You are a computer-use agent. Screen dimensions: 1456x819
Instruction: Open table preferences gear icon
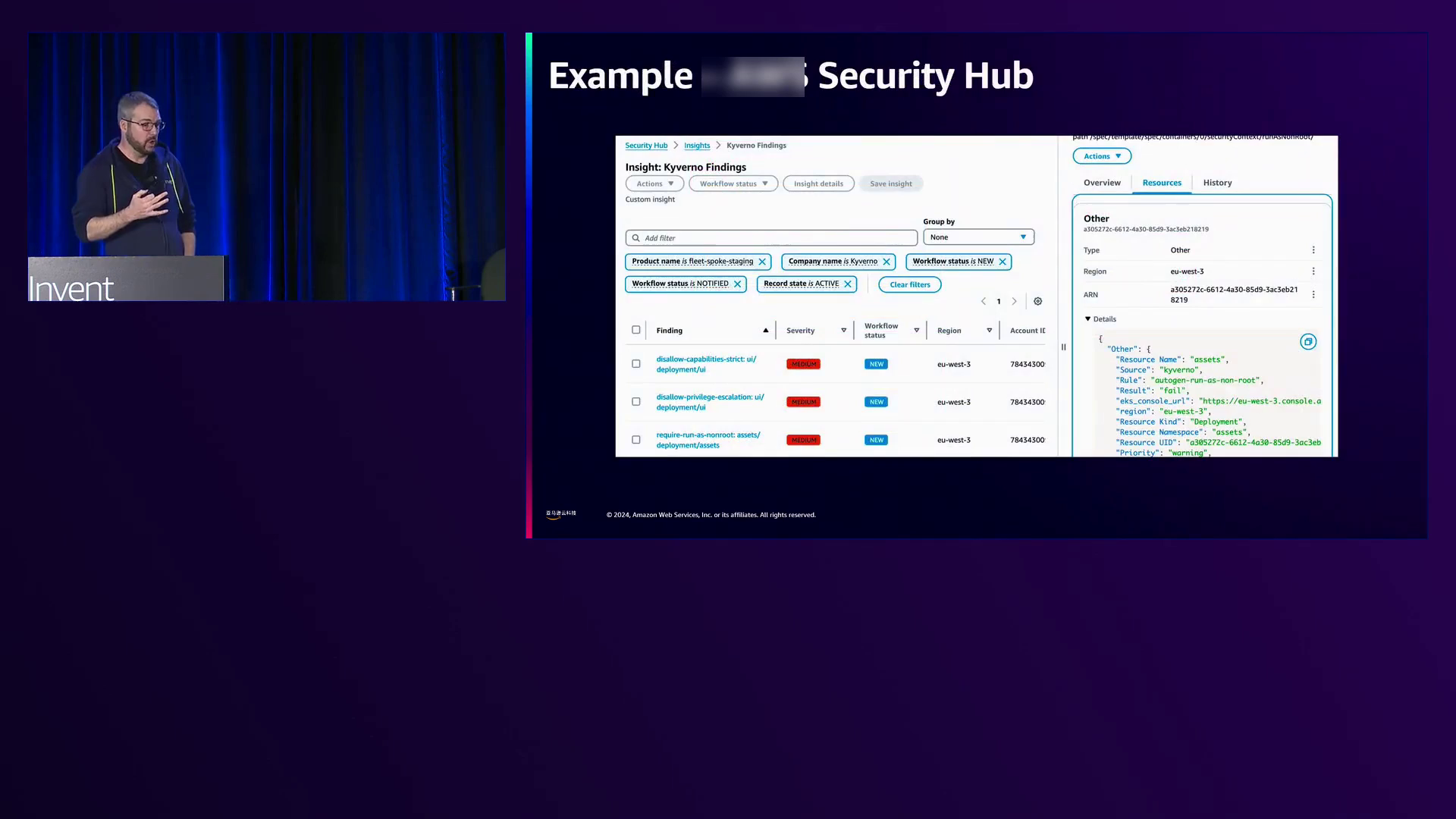(x=1038, y=301)
